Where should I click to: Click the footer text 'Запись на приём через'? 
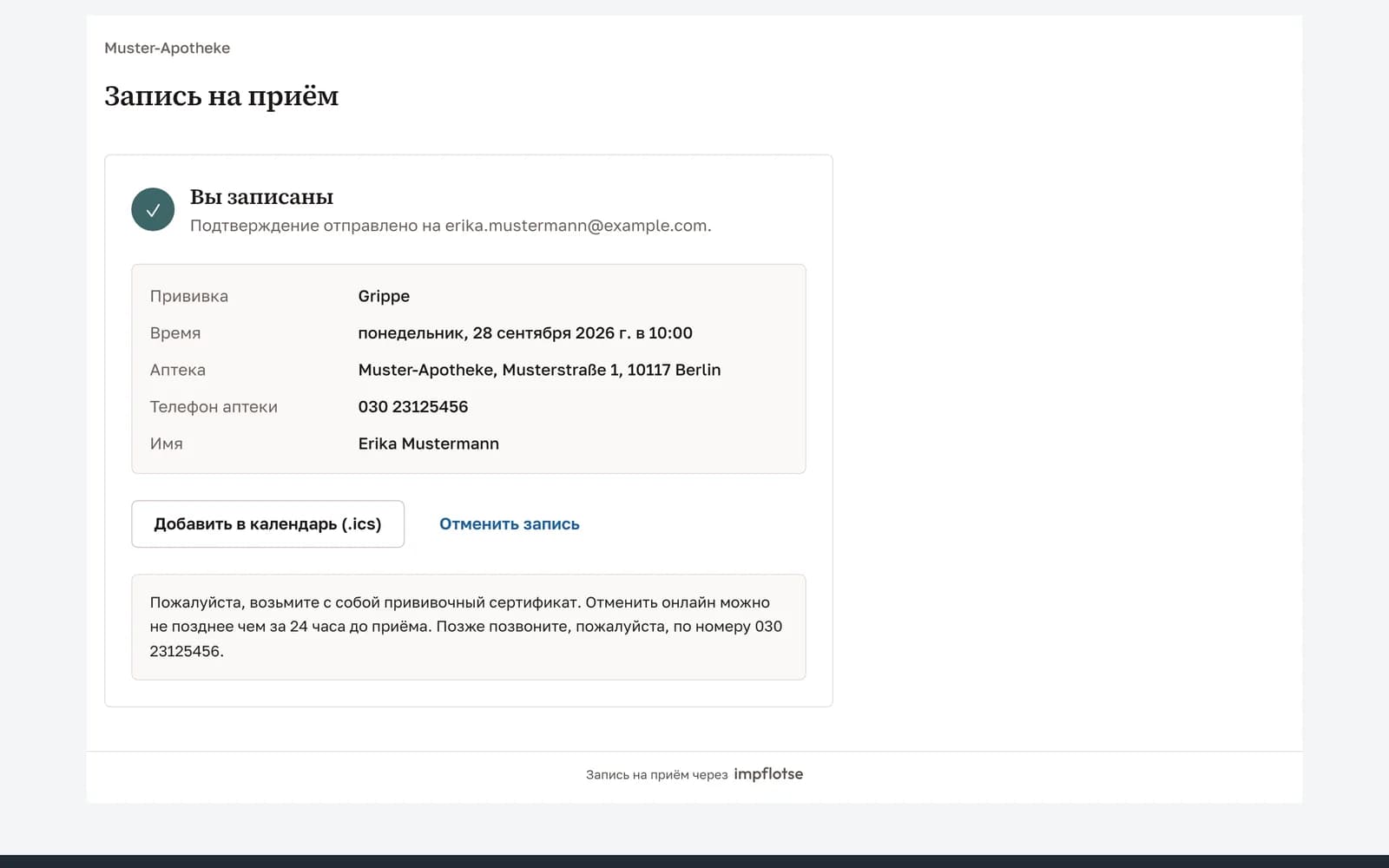[x=656, y=774]
